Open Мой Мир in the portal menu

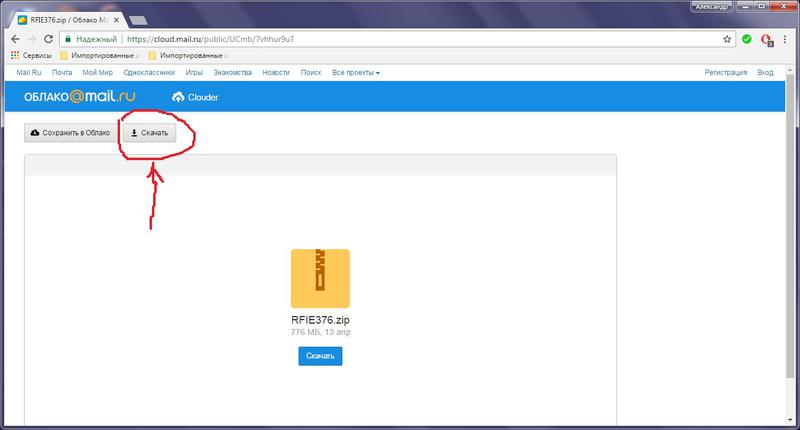[97, 72]
